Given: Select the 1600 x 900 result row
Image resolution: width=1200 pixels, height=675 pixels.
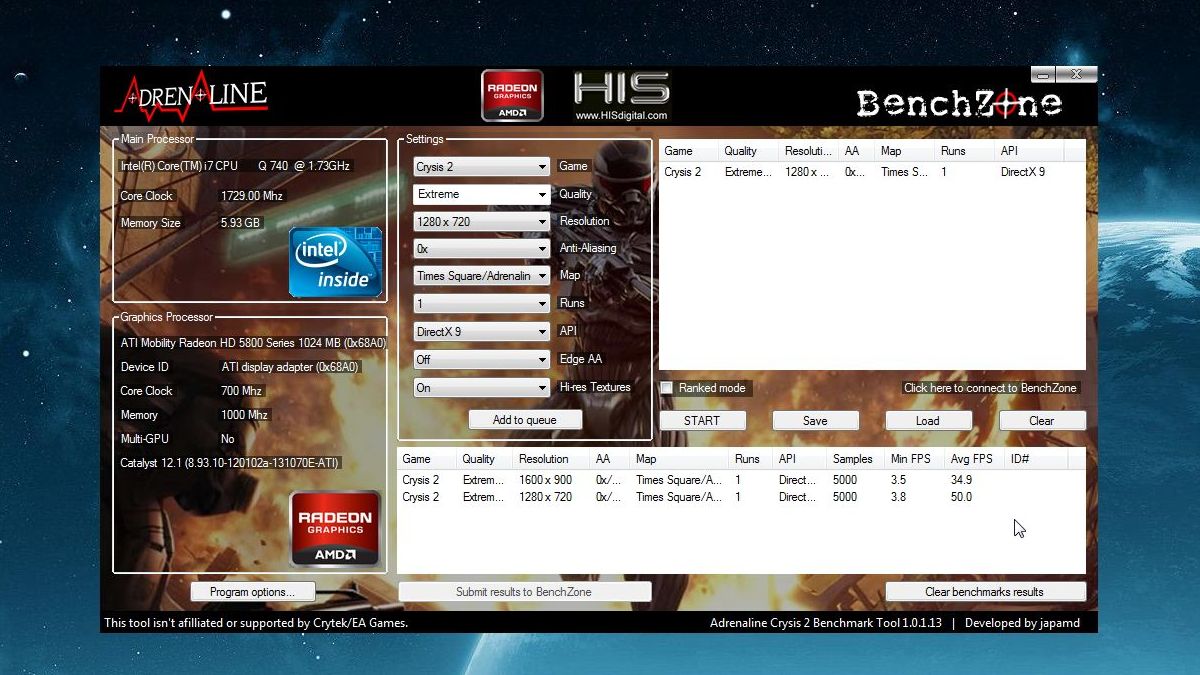Looking at the screenshot, I should coord(741,480).
